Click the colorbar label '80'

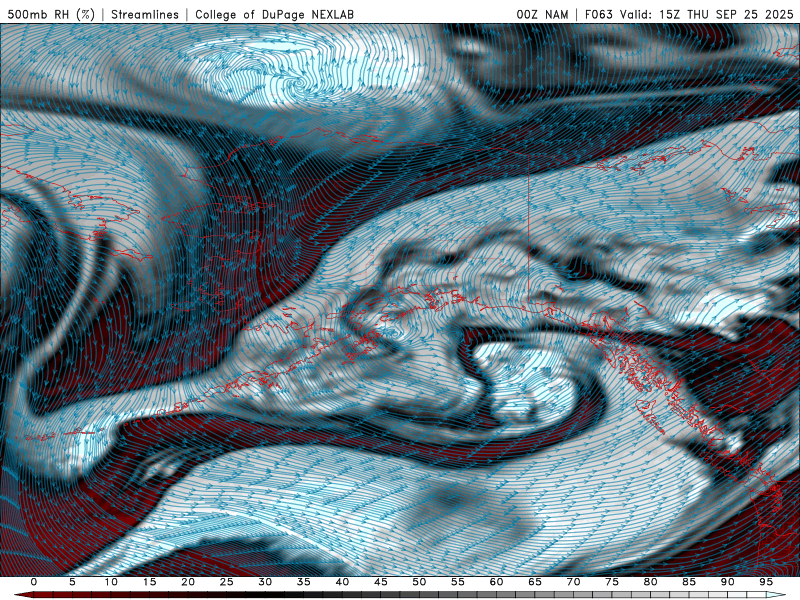[x=651, y=582]
